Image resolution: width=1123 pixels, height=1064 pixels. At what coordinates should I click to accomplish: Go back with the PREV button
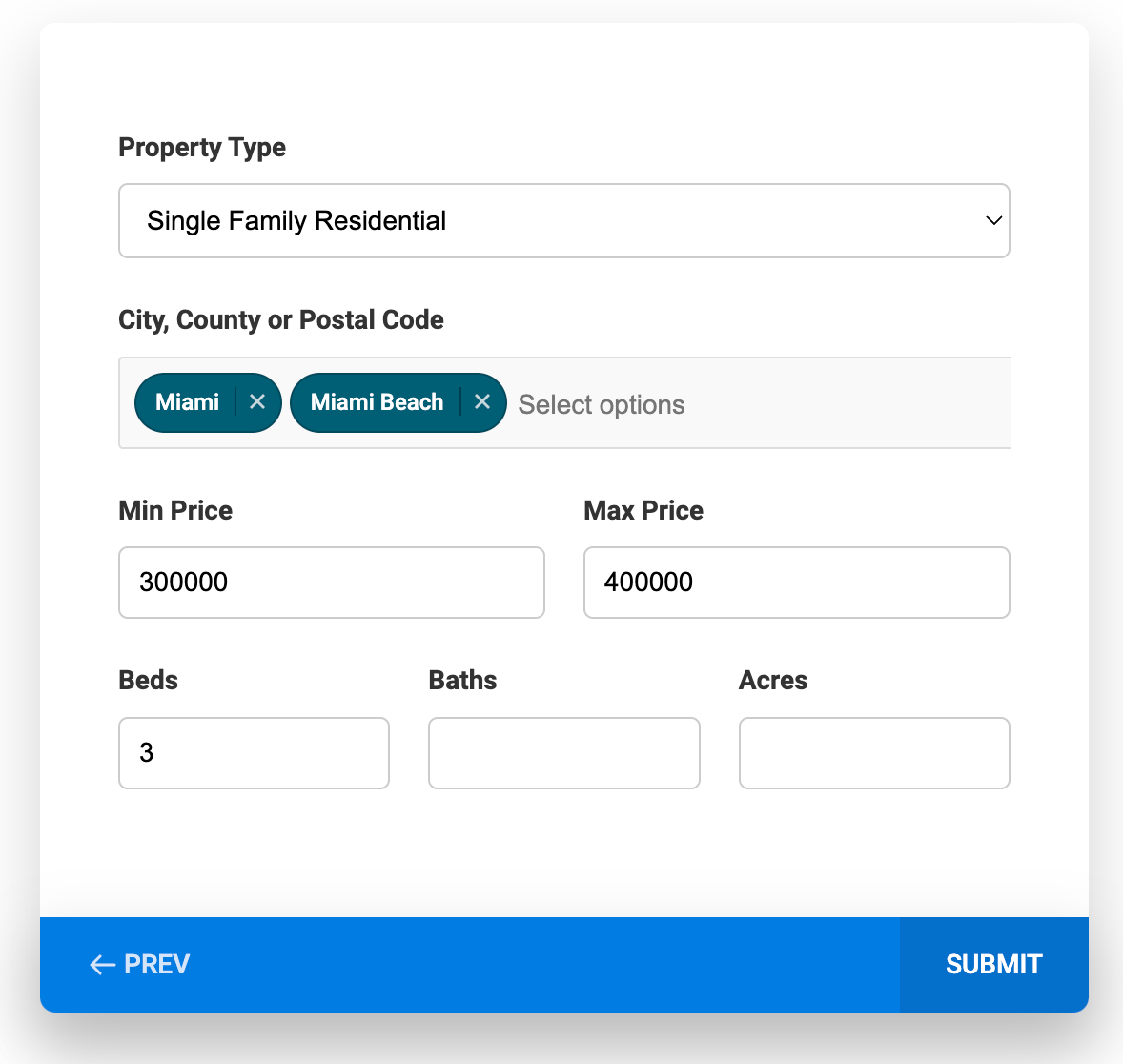click(140, 964)
